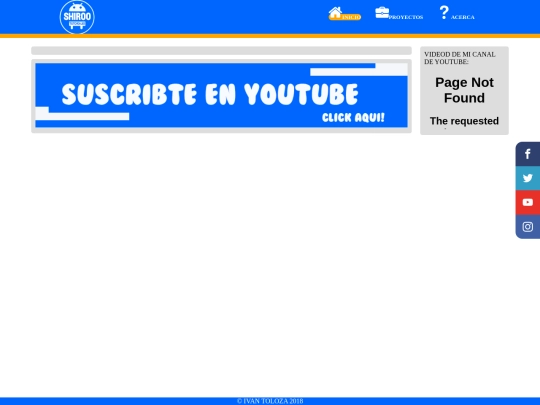Open the Acerca menu item
The height and width of the screenshot is (405, 540).
[463, 17]
